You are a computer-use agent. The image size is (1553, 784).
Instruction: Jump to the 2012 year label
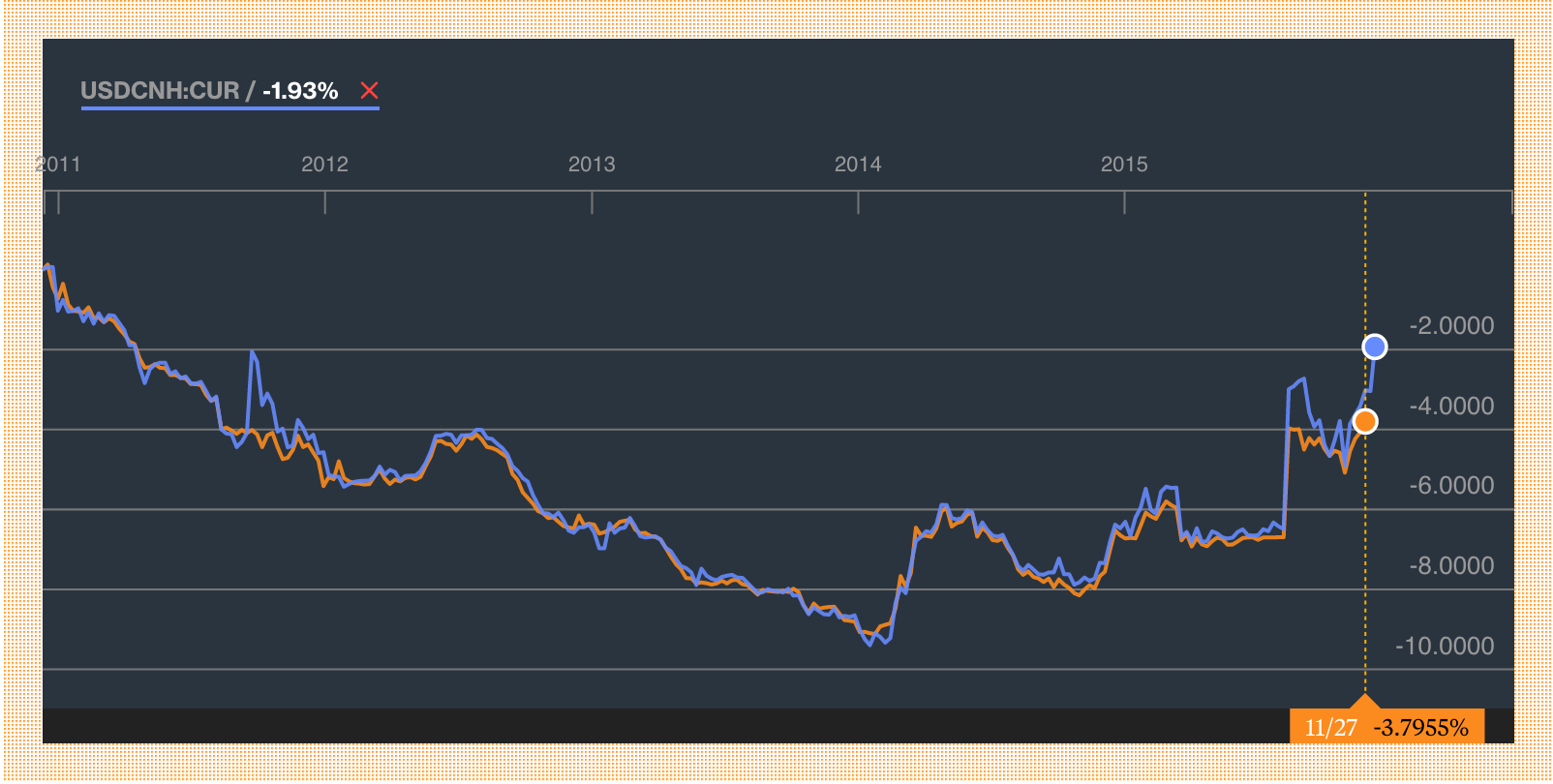pos(324,165)
